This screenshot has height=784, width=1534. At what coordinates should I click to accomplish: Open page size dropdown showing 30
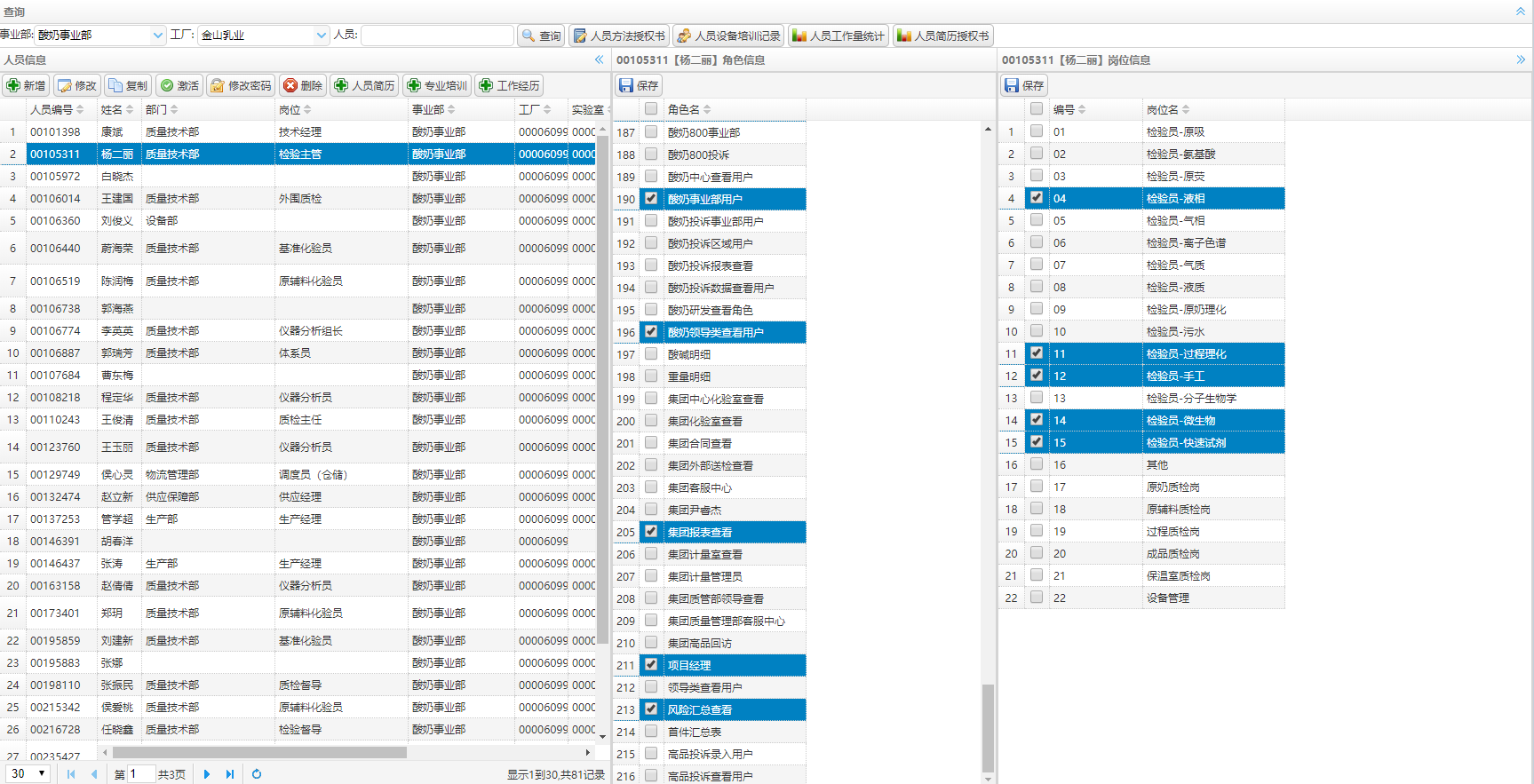click(29, 773)
